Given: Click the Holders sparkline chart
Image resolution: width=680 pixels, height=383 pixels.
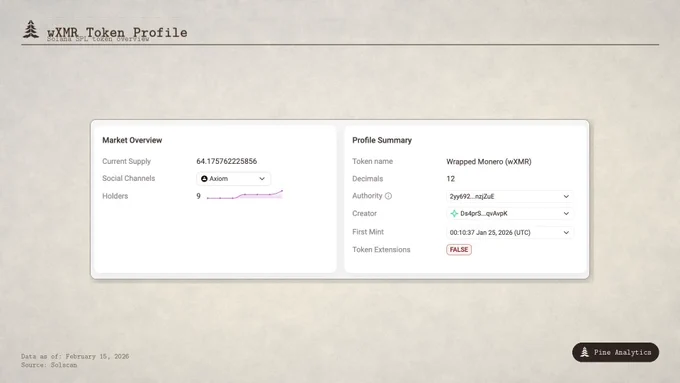Looking at the screenshot, I should coord(245,195).
